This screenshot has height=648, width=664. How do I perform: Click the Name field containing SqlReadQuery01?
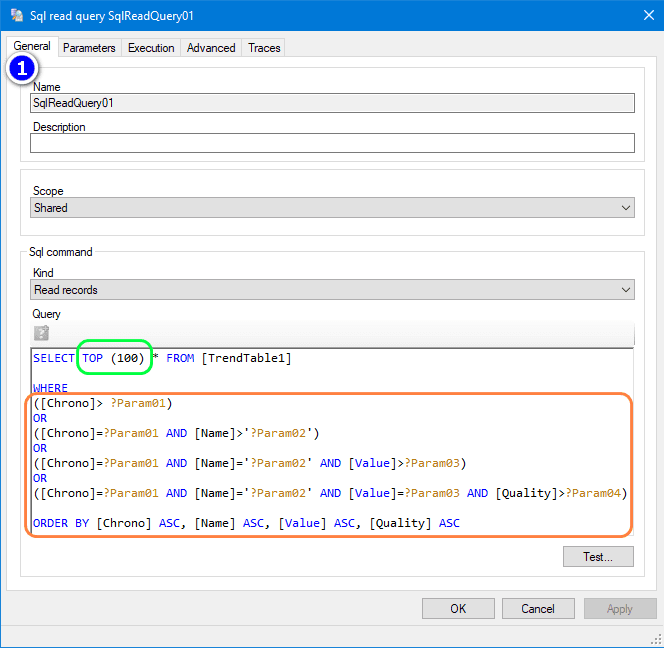(332, 102)
